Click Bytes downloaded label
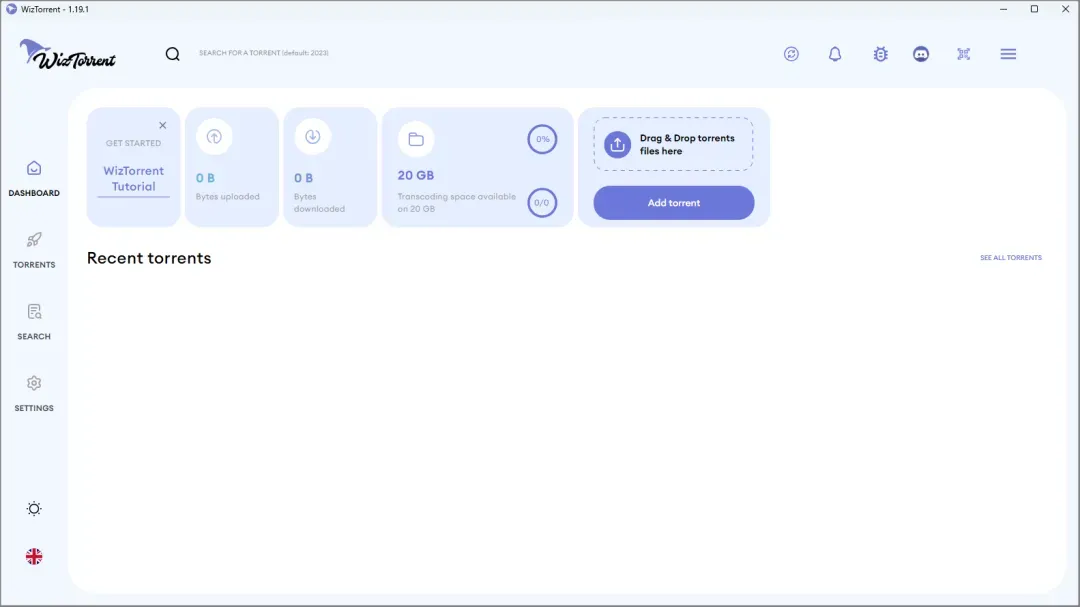 319,203
